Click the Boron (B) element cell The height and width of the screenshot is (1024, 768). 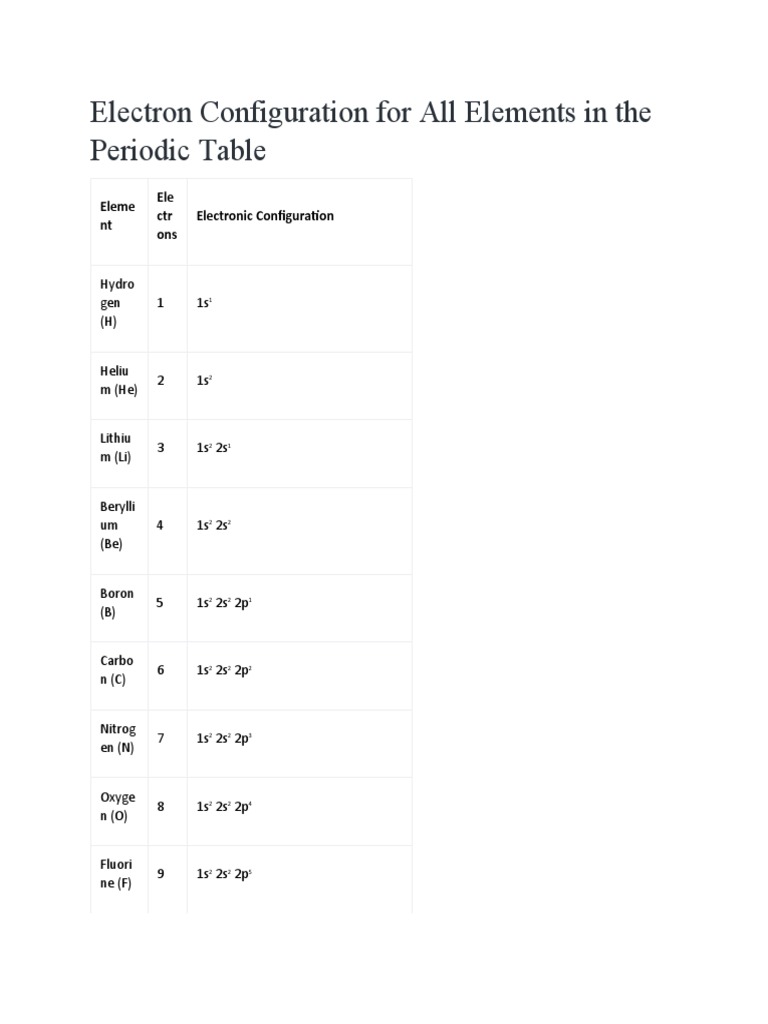[x=117, y=603]
